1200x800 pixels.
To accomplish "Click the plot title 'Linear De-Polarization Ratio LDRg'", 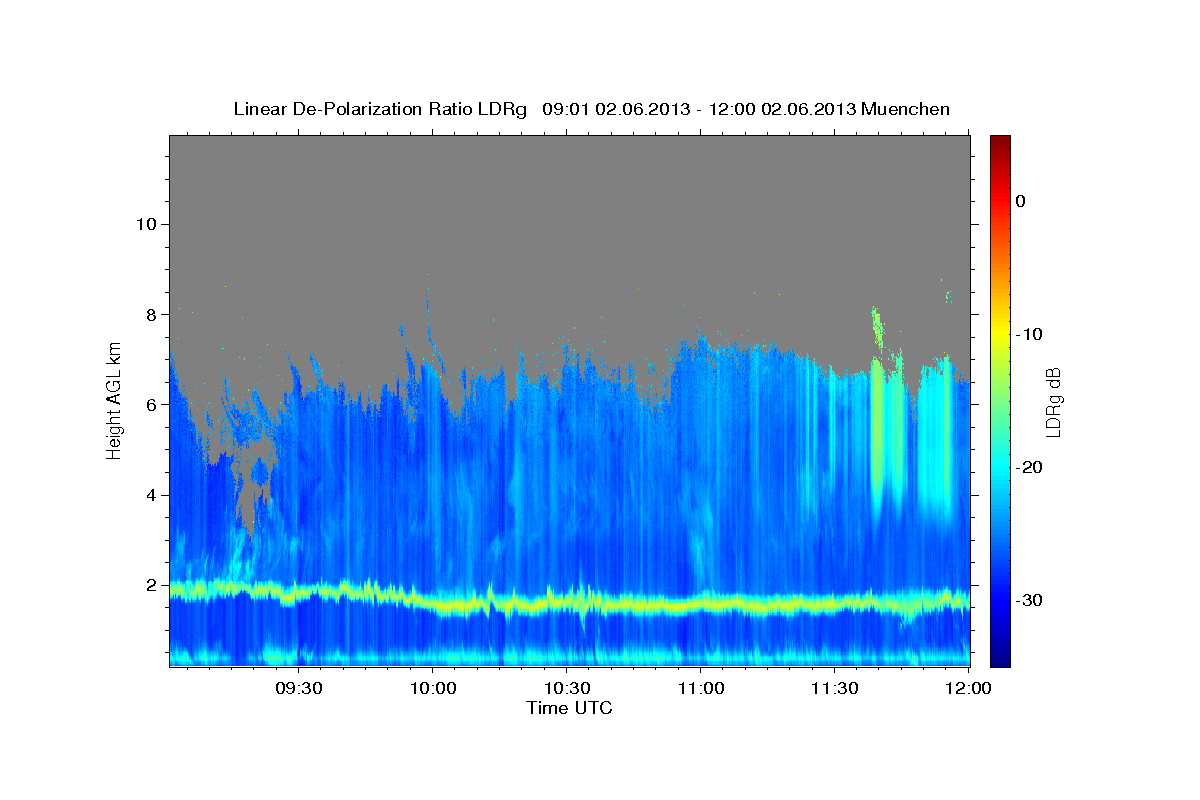I will pos(380,109).
